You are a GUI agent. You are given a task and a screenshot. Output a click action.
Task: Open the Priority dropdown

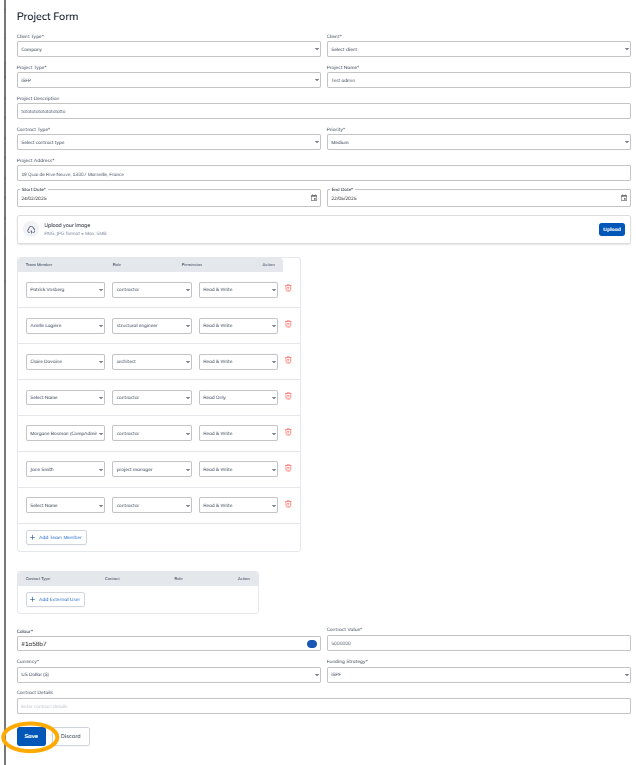(478, 142)
